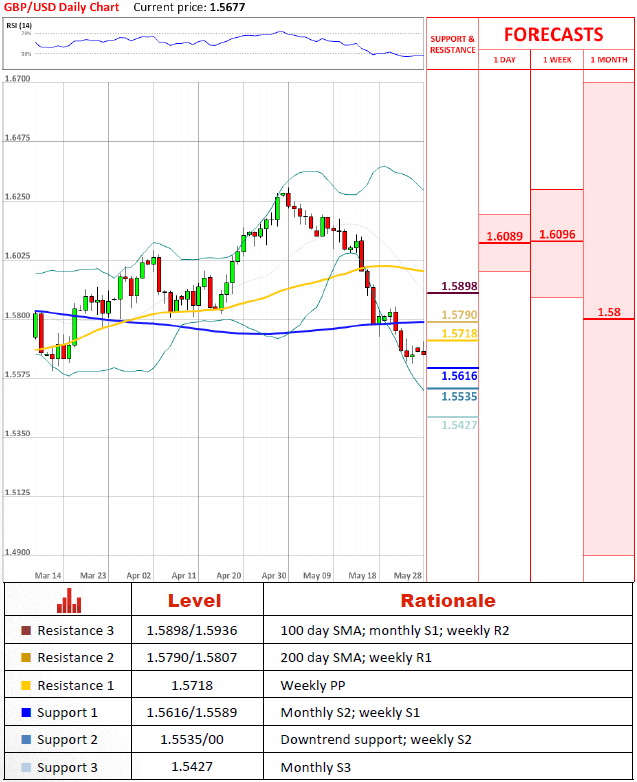The height and width of the screenshot is (782, 637).
Task: Click the May 18 date axis label
Action: (x=362, y=576)
